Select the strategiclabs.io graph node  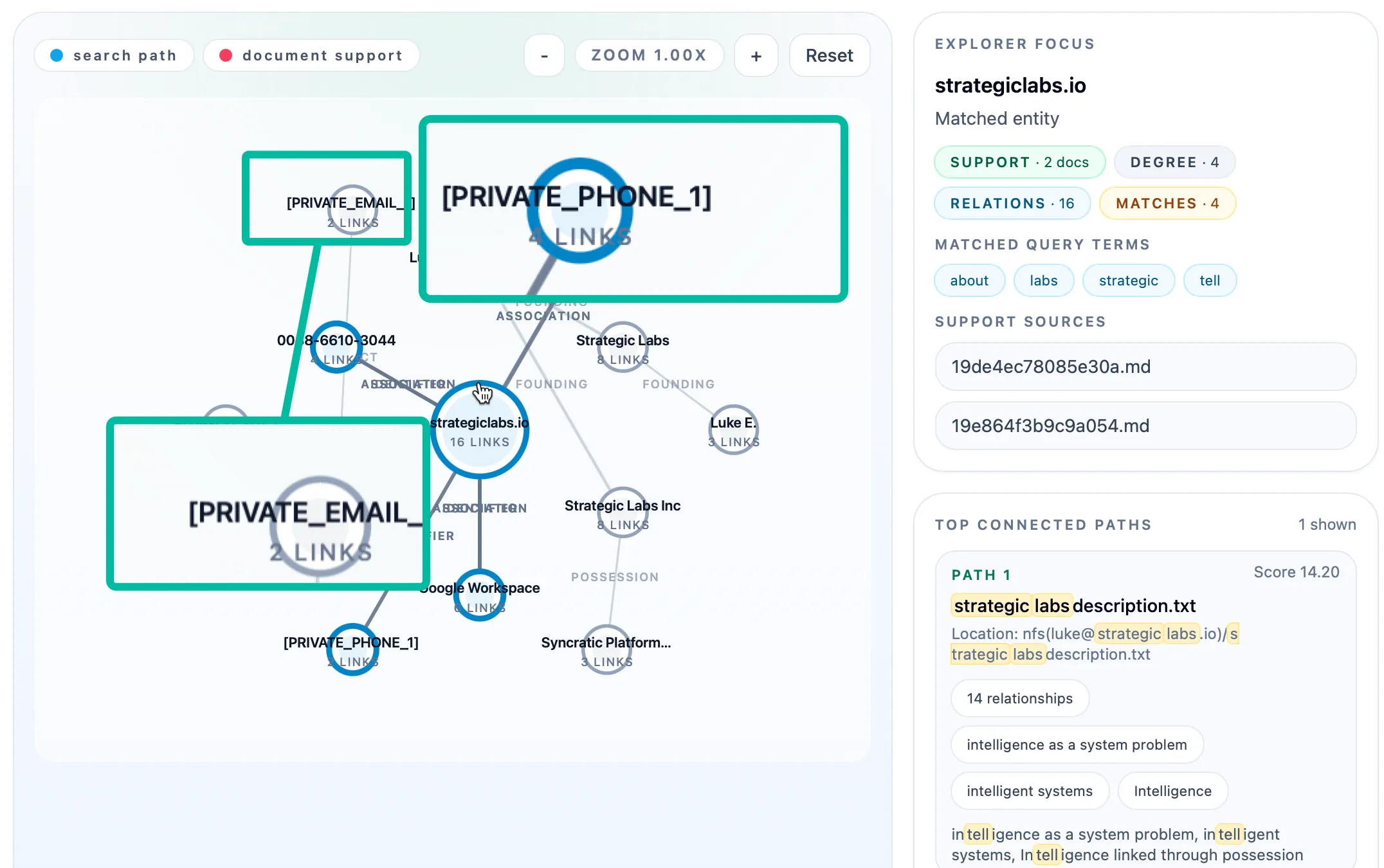480,430
